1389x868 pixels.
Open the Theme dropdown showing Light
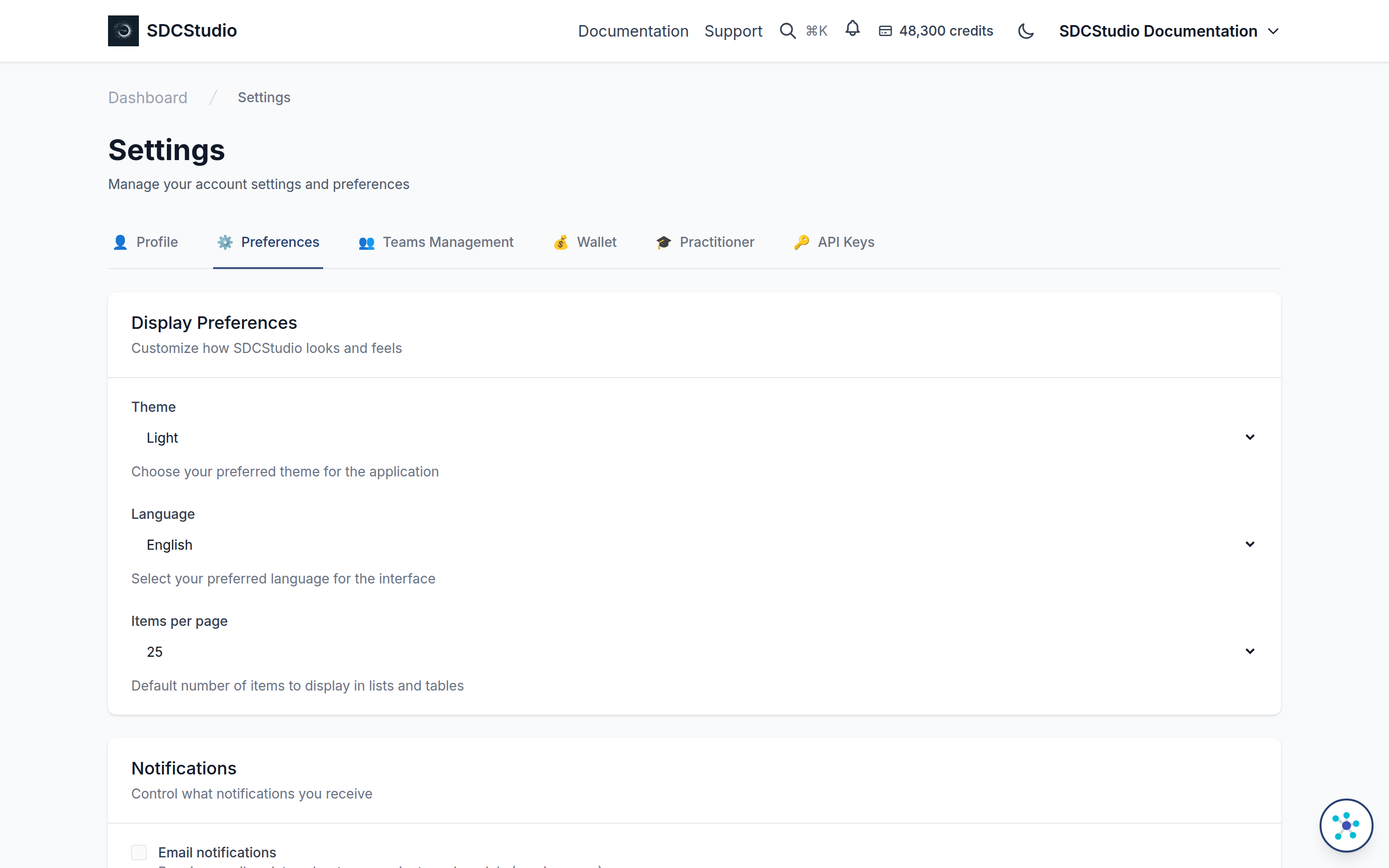tap(694, 437)
